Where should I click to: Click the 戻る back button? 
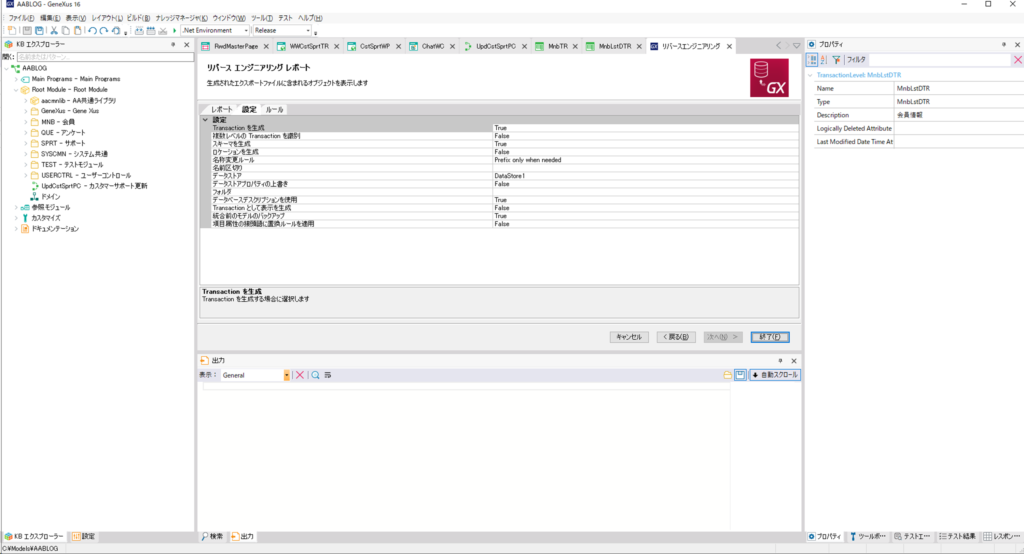676,337
